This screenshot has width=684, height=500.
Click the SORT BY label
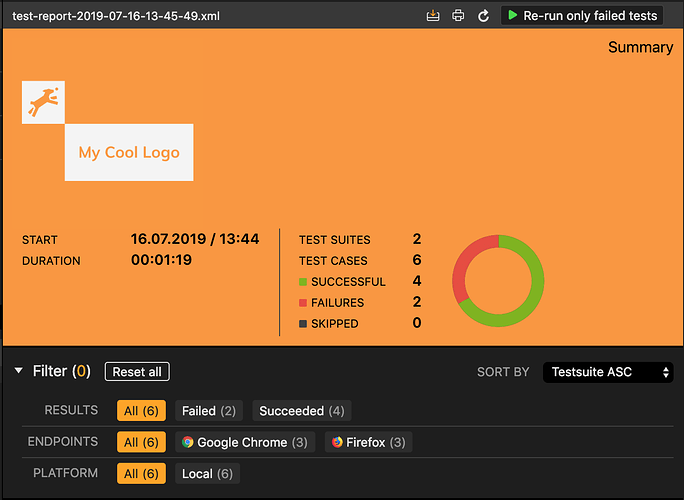point(503,372)
